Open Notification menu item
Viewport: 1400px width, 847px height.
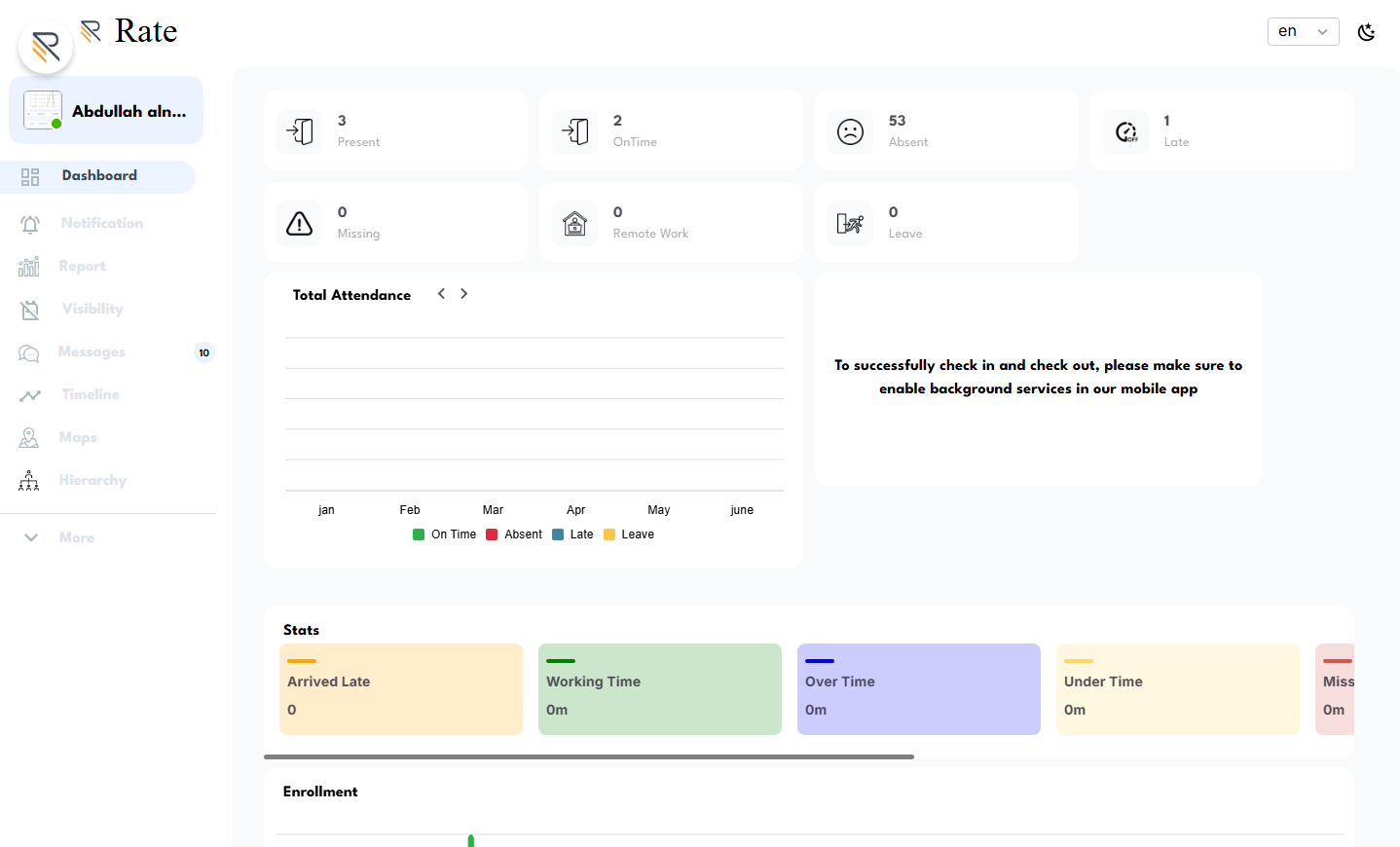pos(101,223)
